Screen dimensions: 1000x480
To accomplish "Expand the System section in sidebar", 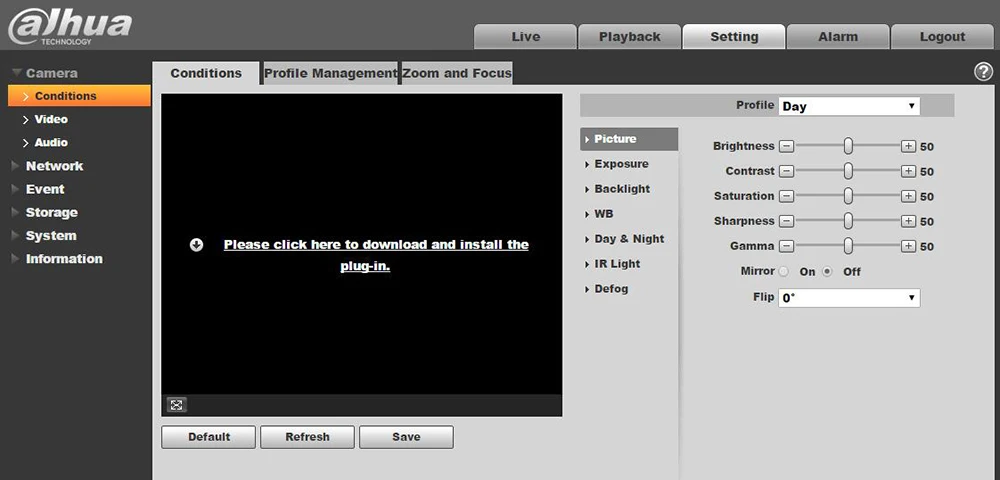I will pyautogui.click(x=44, y=236).
